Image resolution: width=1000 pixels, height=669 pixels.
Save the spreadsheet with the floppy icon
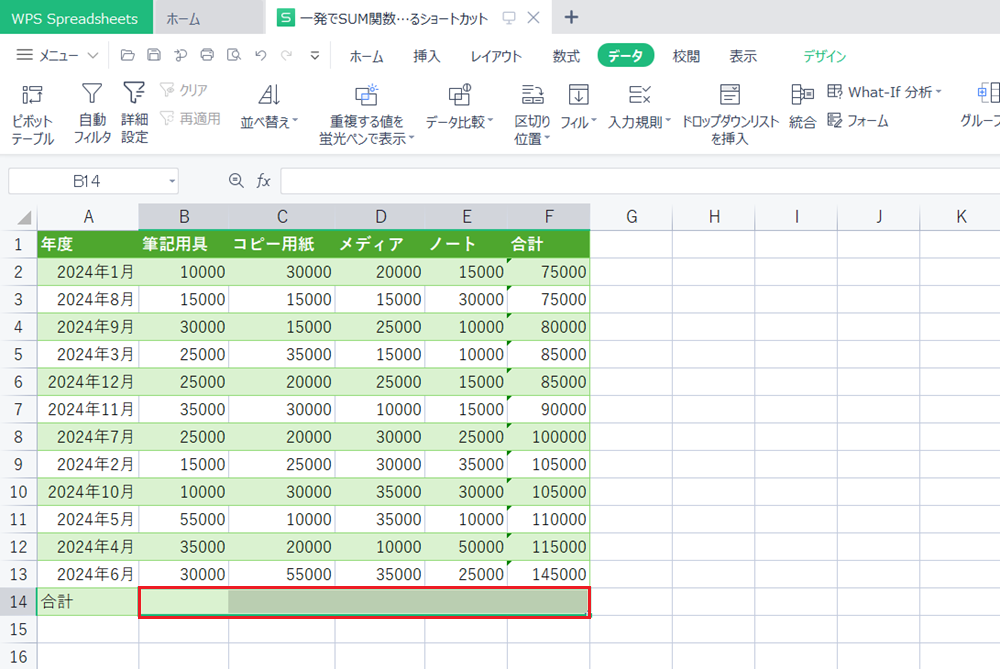[154, 55]
